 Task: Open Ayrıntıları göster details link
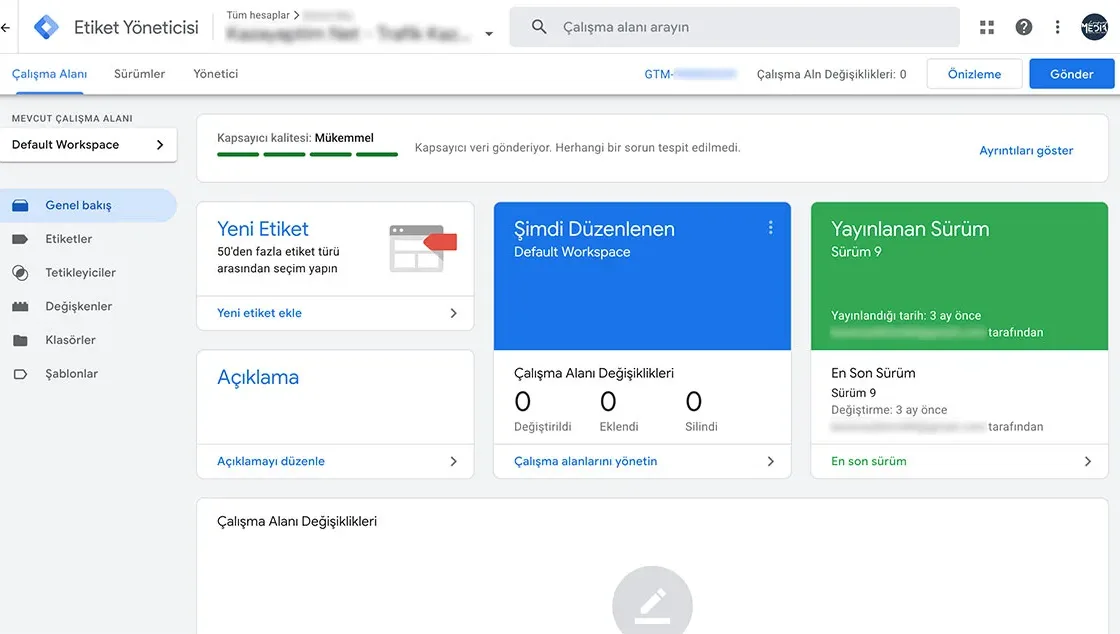[x=1025, y=149]
